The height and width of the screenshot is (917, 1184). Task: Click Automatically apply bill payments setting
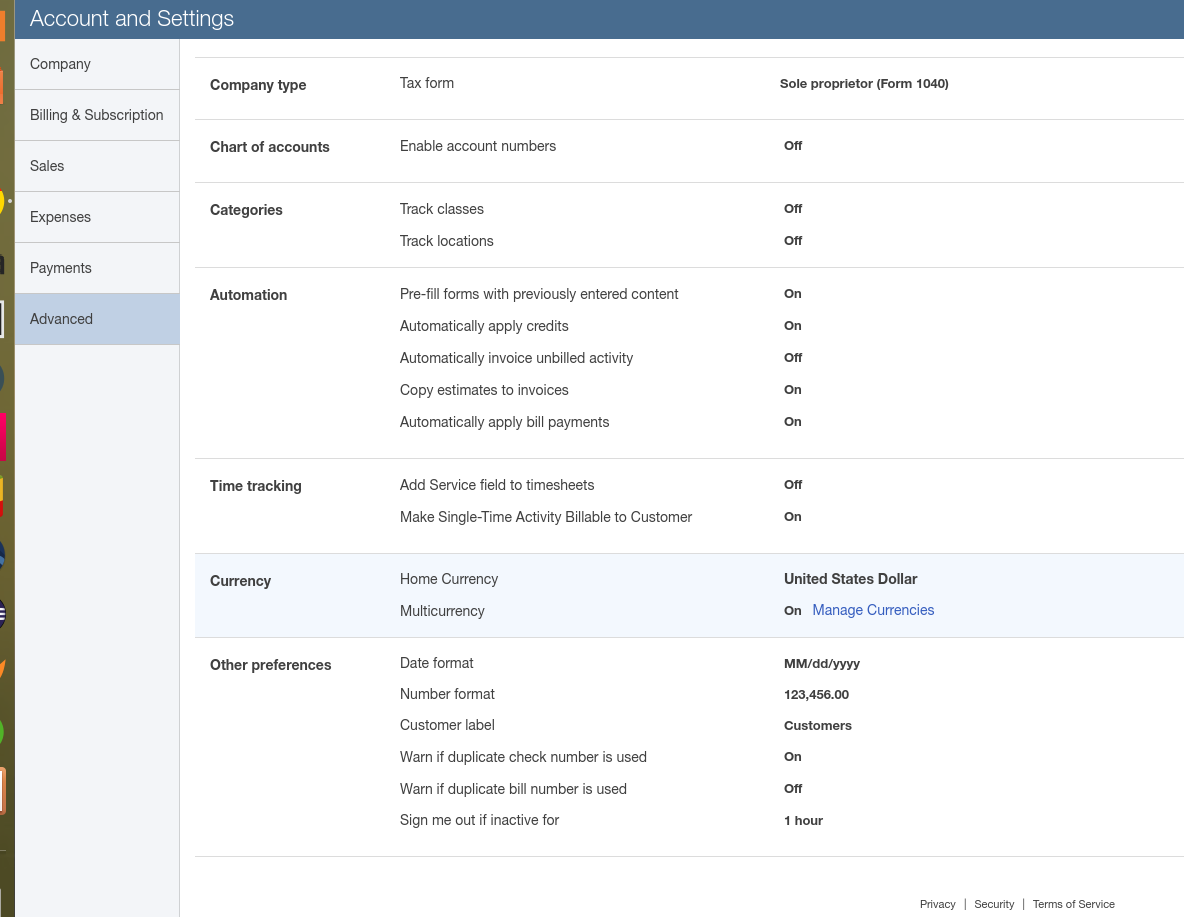pos(504,422)
